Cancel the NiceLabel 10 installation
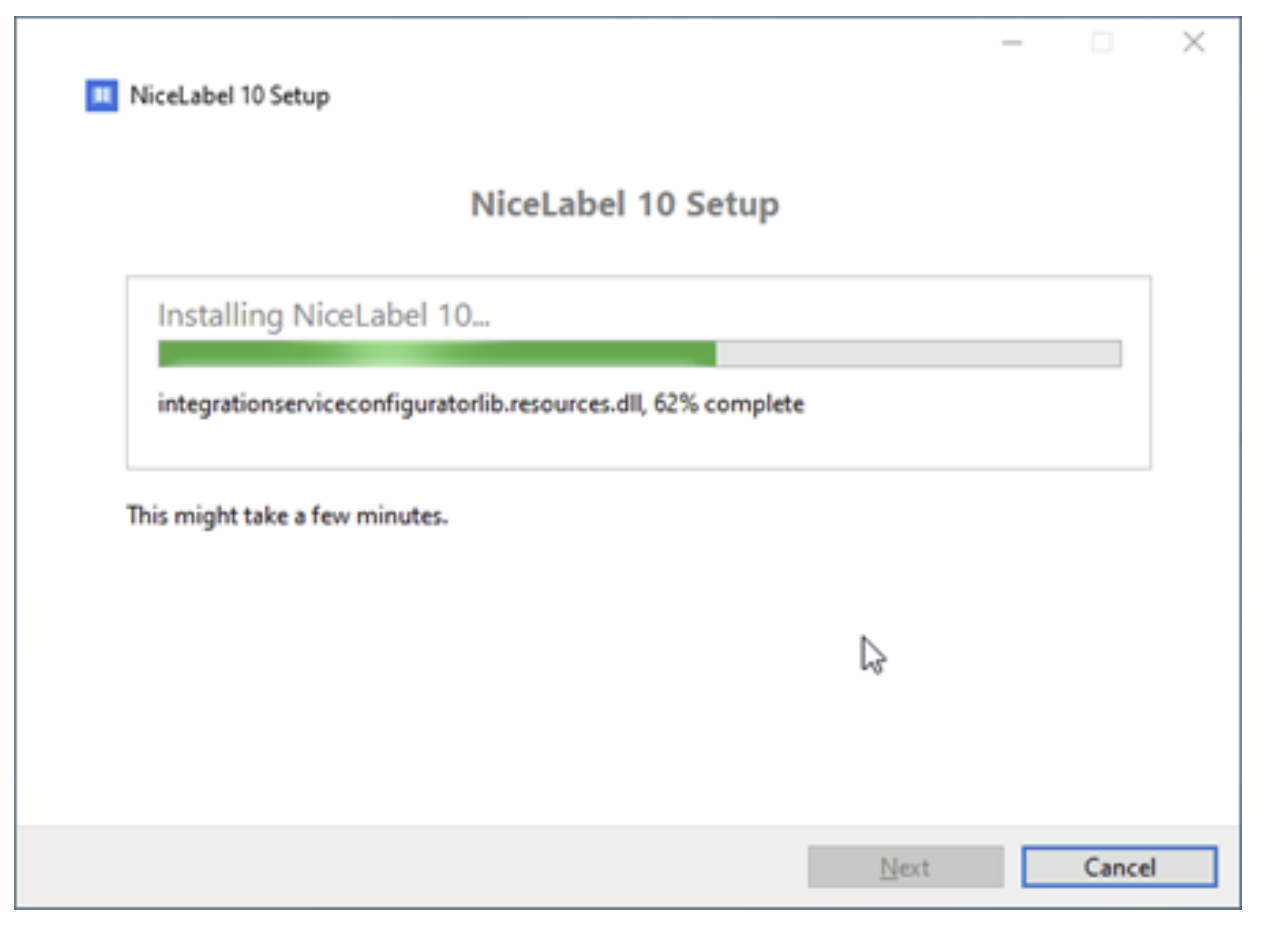This screenshot has height=929, width=1264. 1119,867
